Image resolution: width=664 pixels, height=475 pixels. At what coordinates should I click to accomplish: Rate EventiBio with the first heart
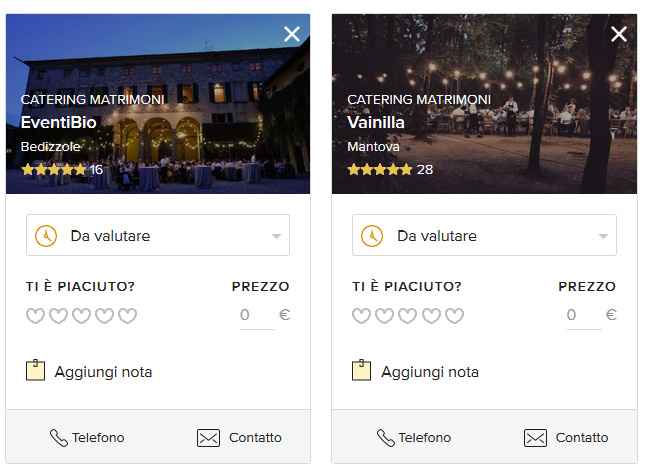click(35, 316)
